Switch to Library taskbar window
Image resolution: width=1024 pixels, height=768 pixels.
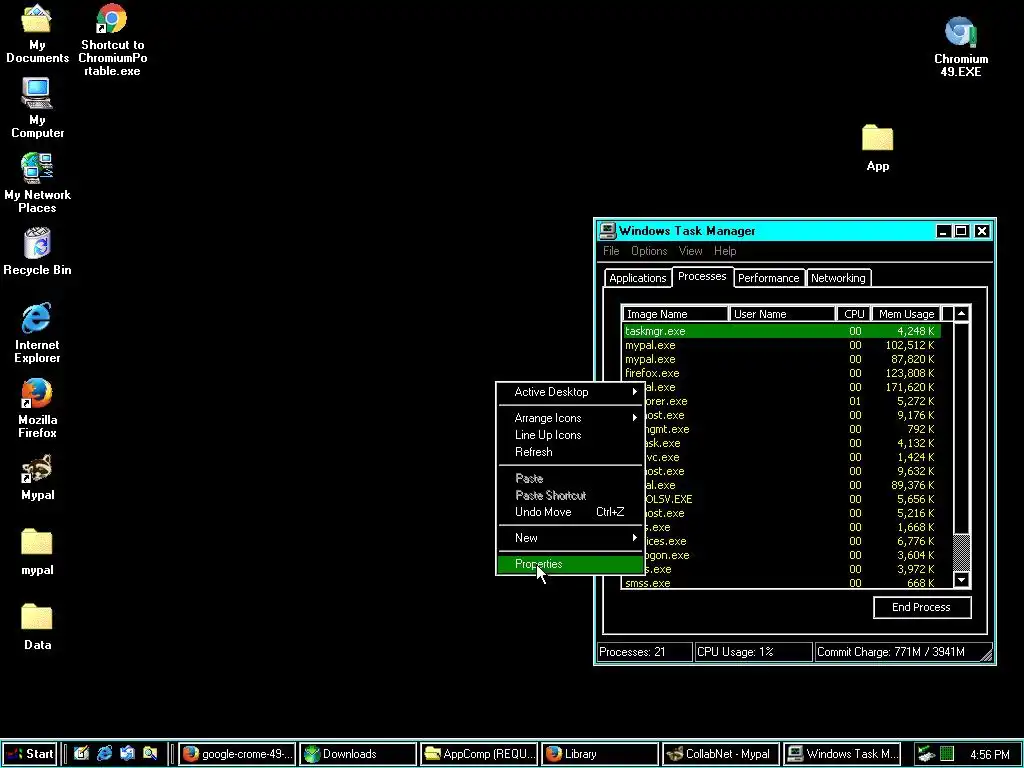point(600,754)
